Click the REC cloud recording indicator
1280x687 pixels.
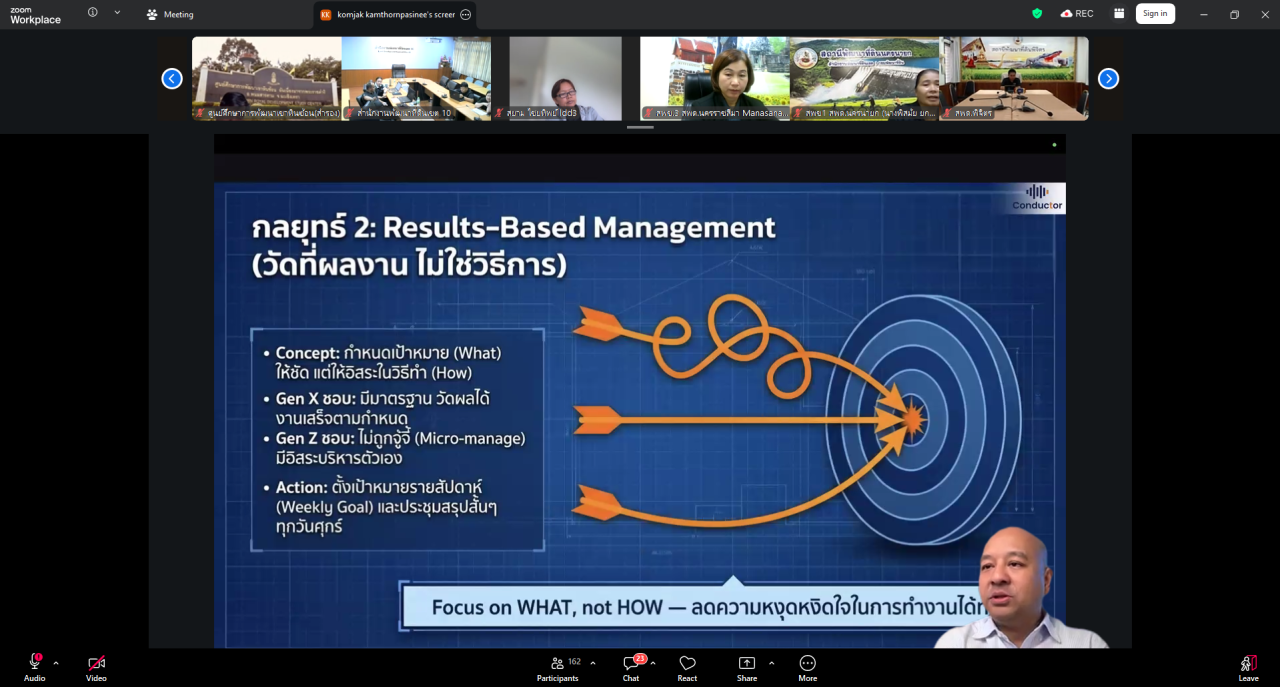tap(1077, 14)
